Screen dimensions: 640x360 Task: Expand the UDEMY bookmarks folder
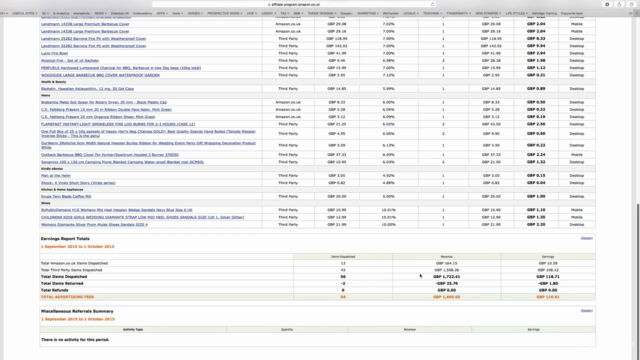pyautogui.click(x=268, y=13)
